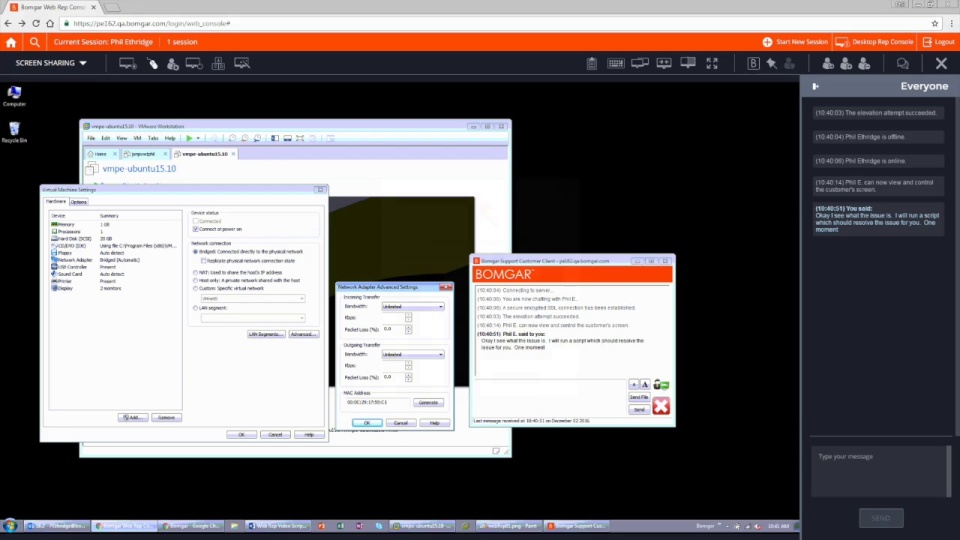Open the VM menu in VMware Workstation
Image resolution: width=960 pixels, height=540 pixels.
137,138
